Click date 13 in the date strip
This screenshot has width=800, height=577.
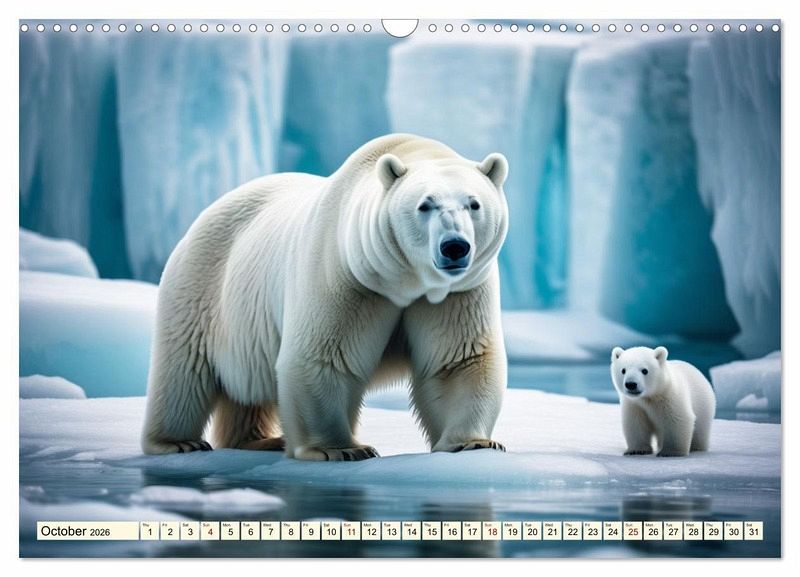click(x=391, y=531)
